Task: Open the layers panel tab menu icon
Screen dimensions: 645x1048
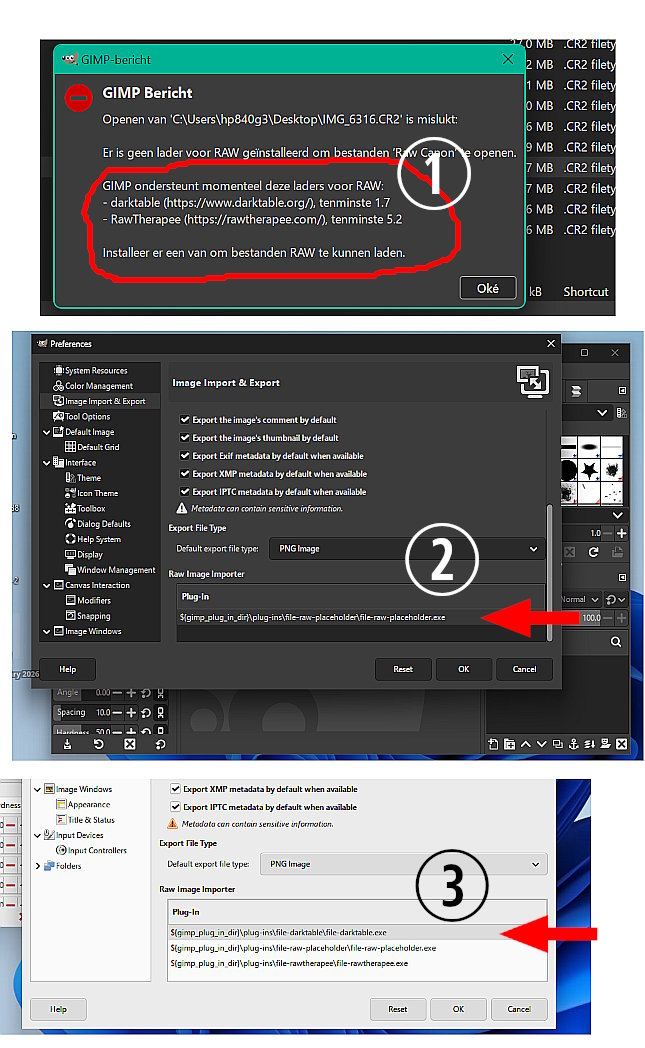Action: click(x=622, y=577)
